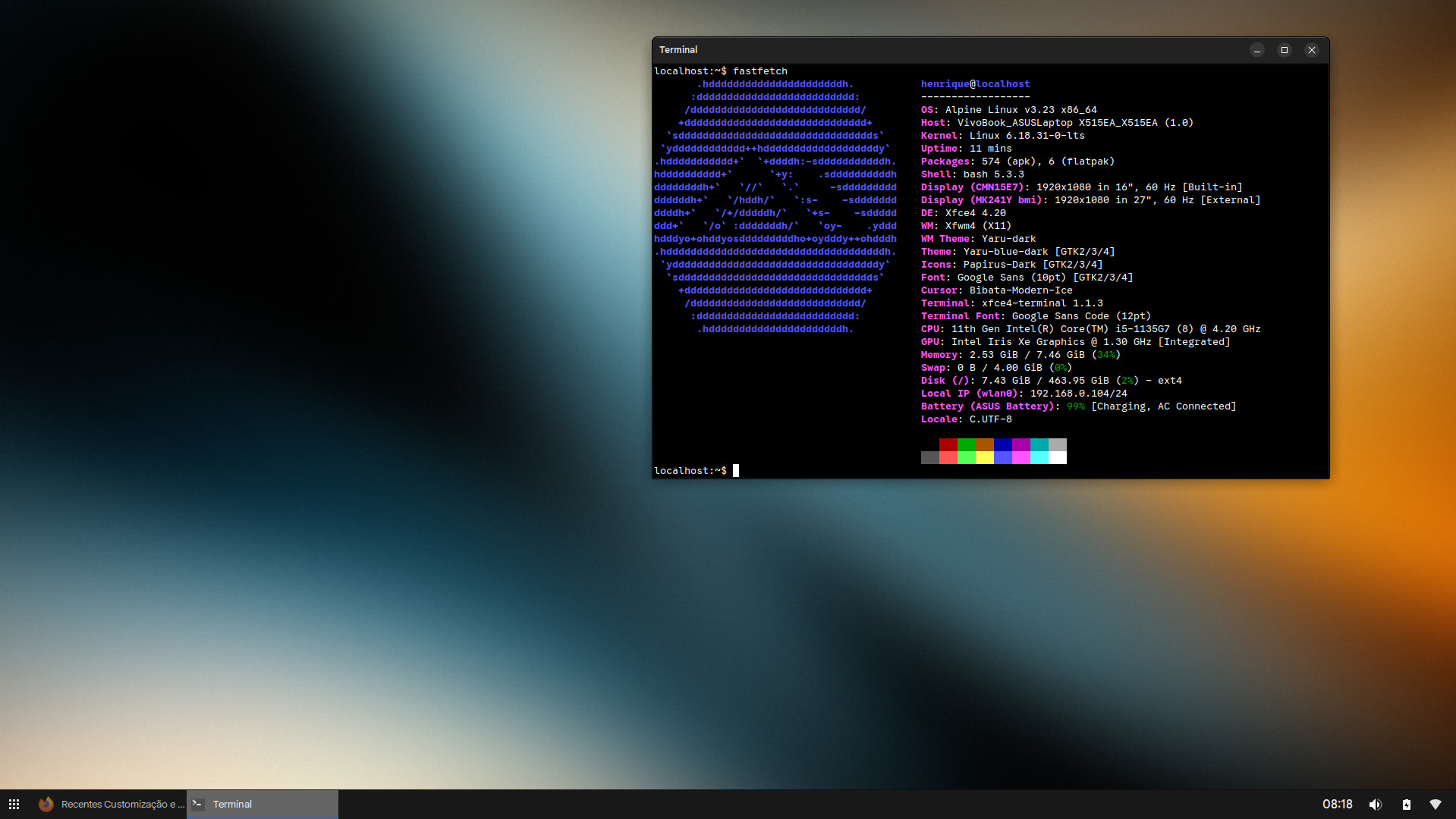Click the Firefox icon in taskbar
The image size is (1456, 819).
click(x=46, y=805)
